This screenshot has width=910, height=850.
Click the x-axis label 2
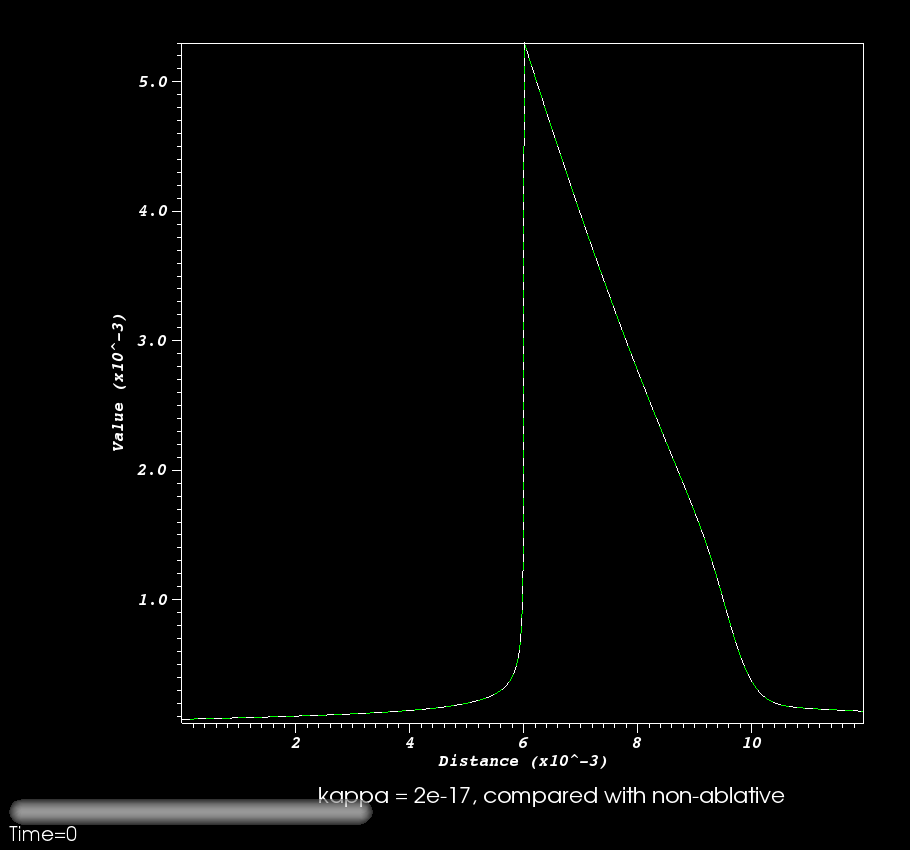296,743
